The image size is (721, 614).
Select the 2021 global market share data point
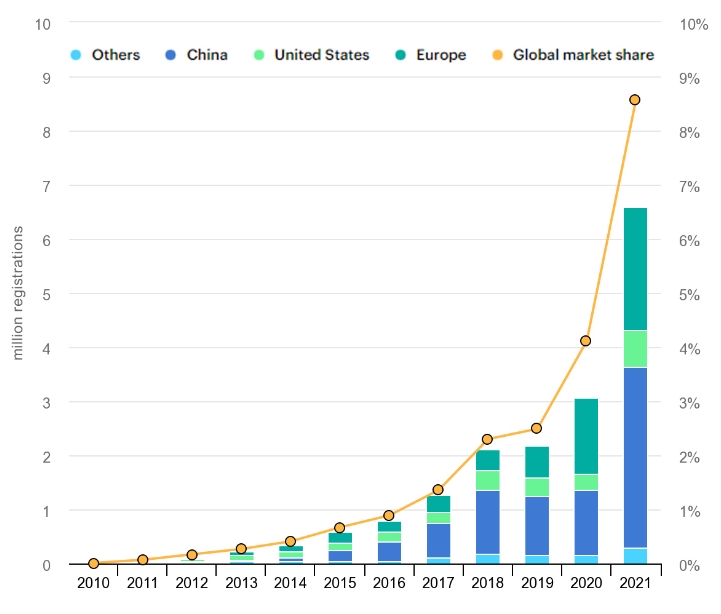click(x=634, y=100)
